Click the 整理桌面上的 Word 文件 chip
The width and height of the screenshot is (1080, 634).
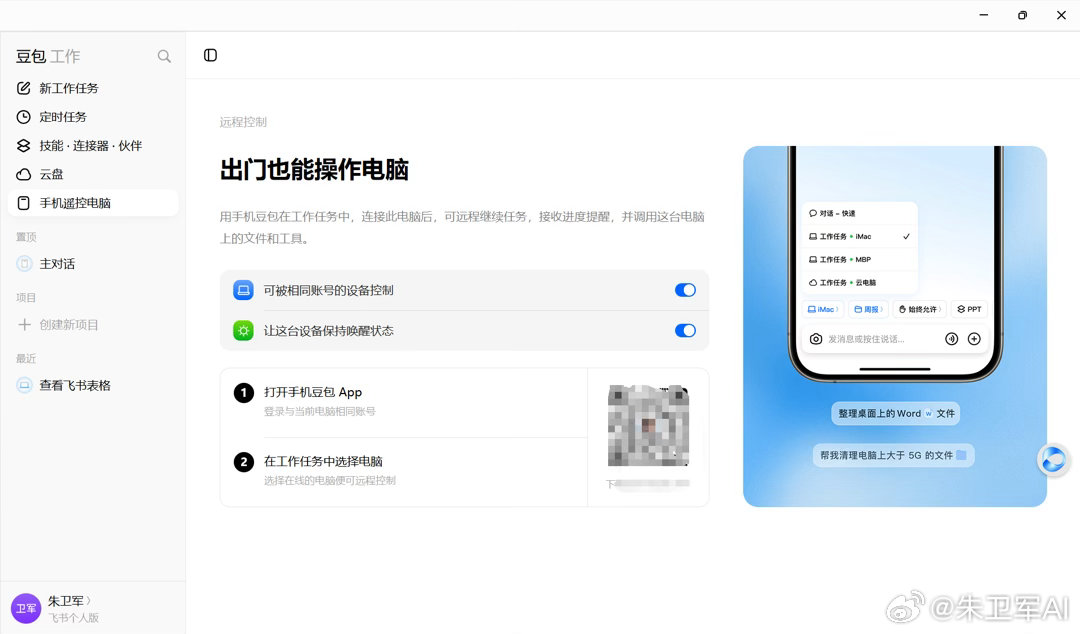pos(896,413)
